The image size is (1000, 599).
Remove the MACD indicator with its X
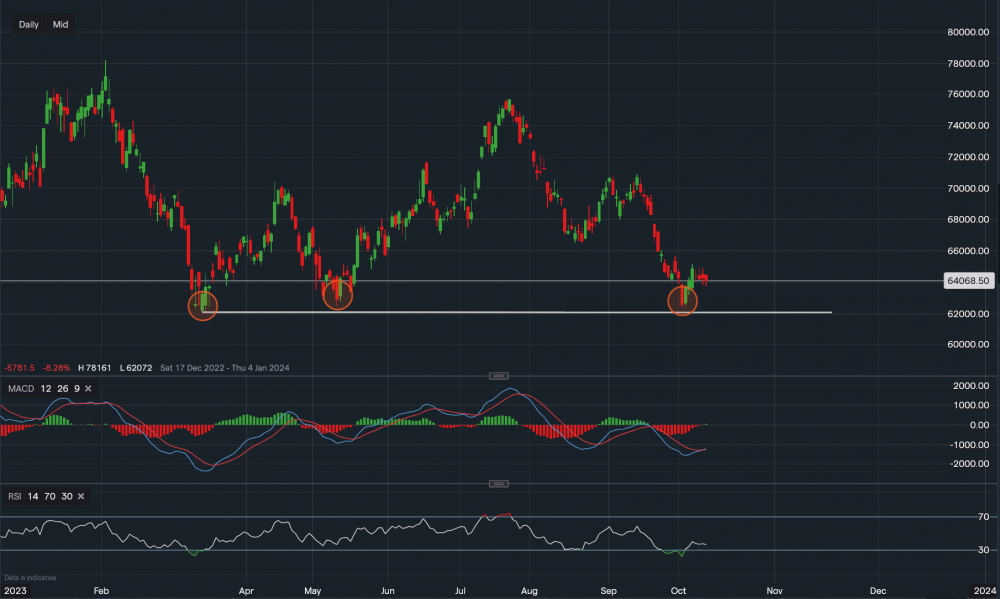89,387
